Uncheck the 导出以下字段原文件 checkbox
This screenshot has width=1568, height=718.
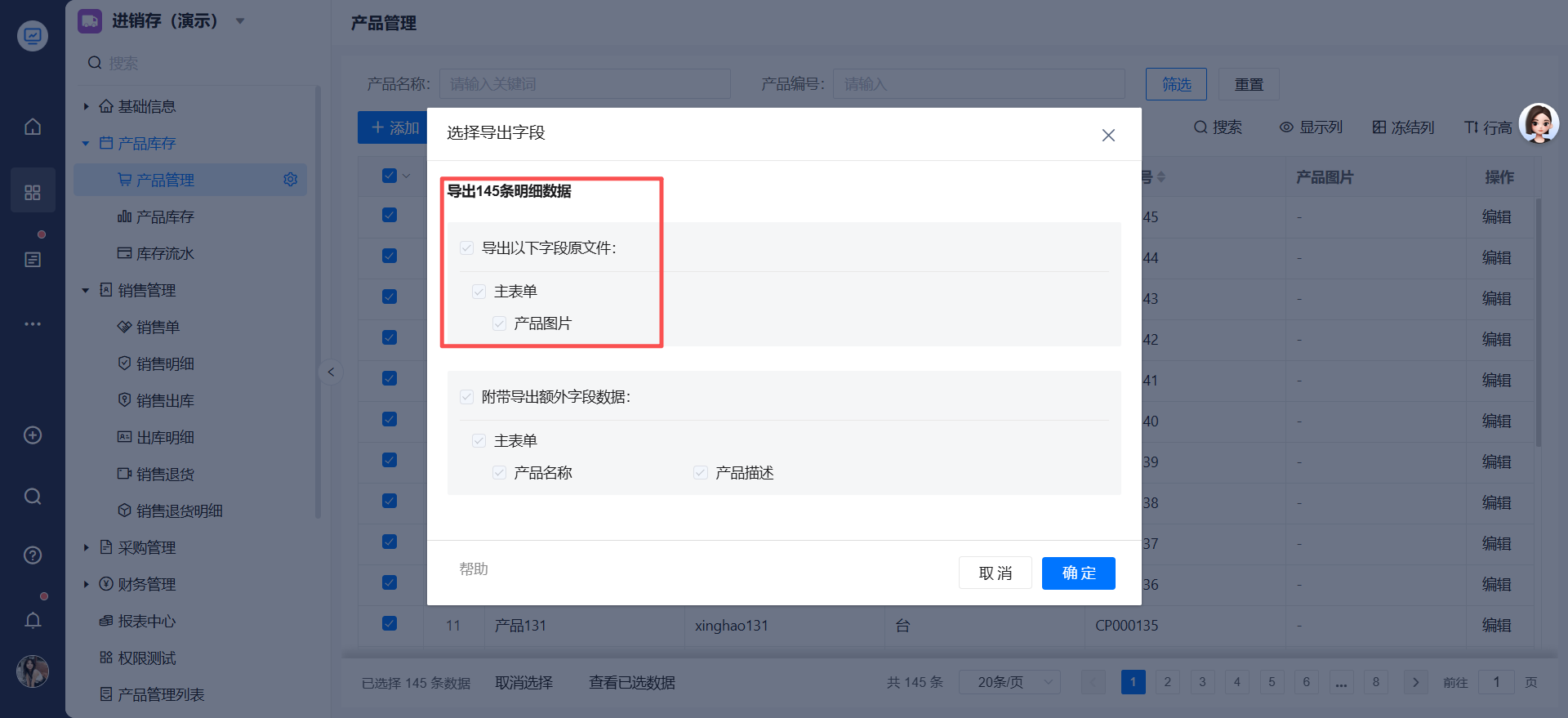click(467, 248)
